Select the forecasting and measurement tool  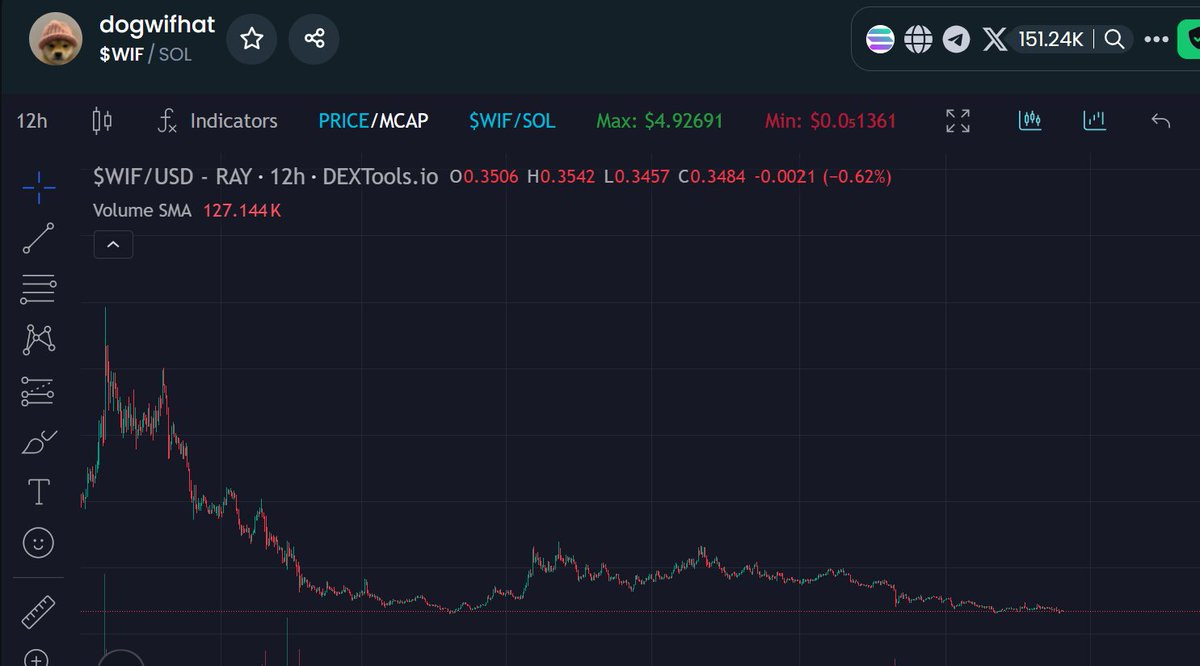point(38,391)
